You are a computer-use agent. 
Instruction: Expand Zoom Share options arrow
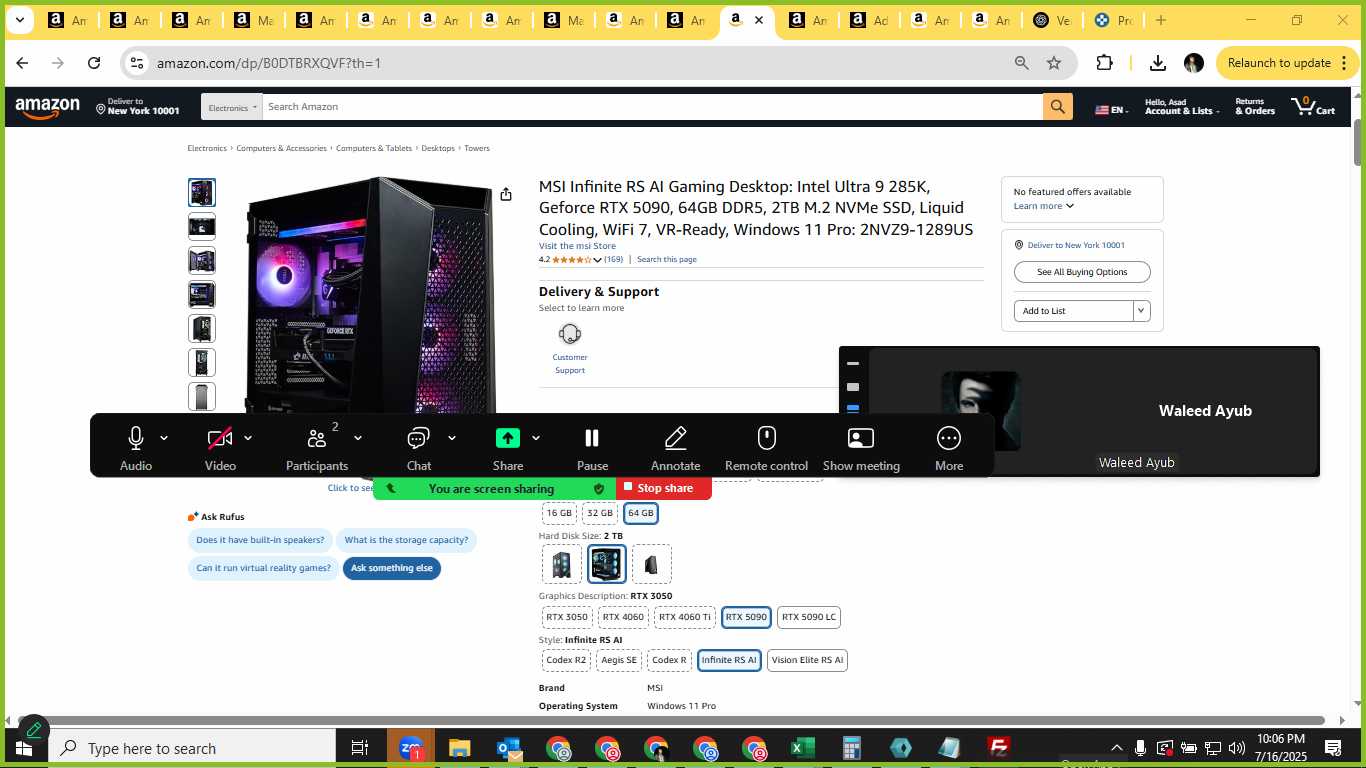[x=536, y=438]
